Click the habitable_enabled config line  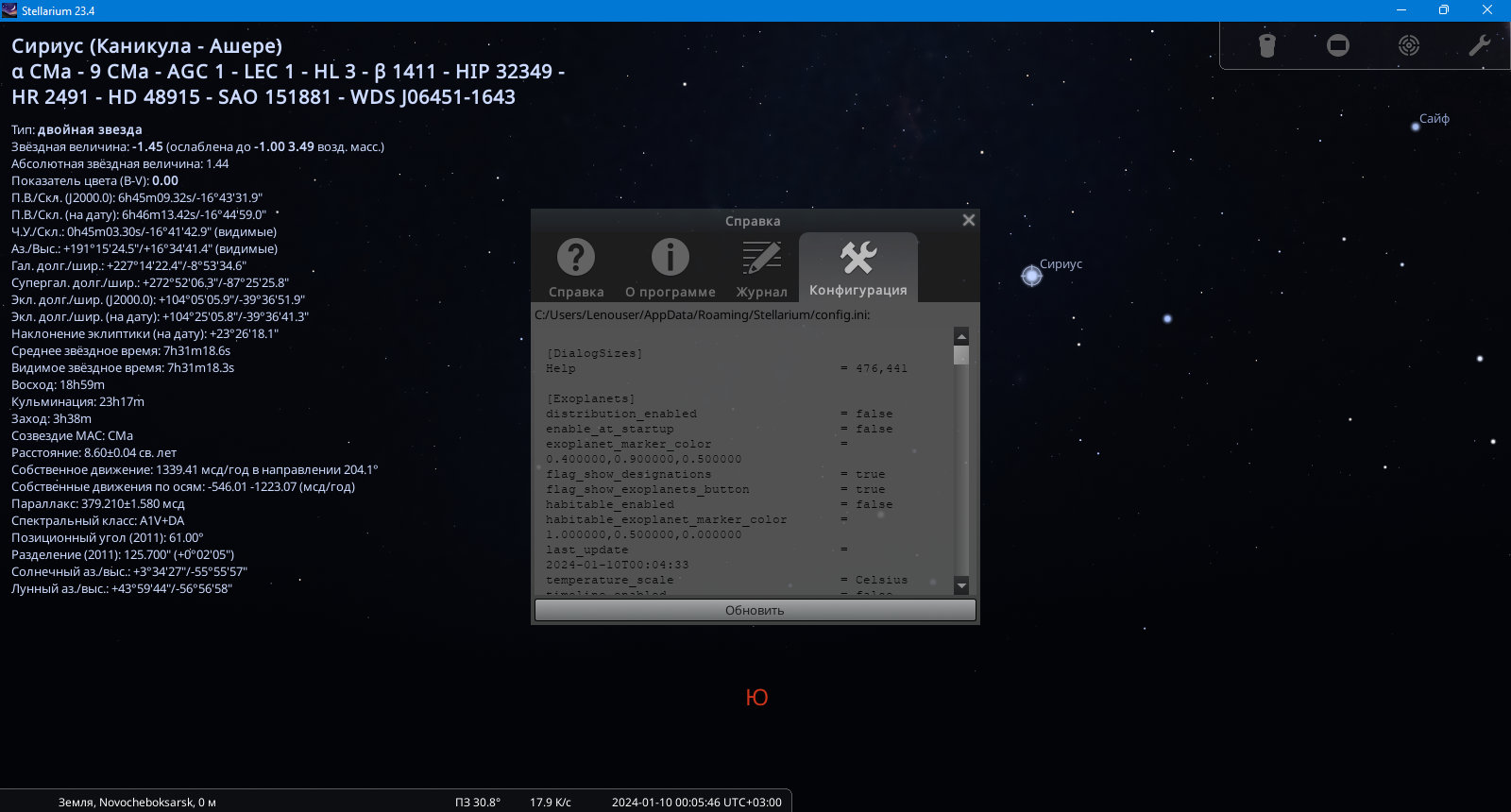(719, 504)
